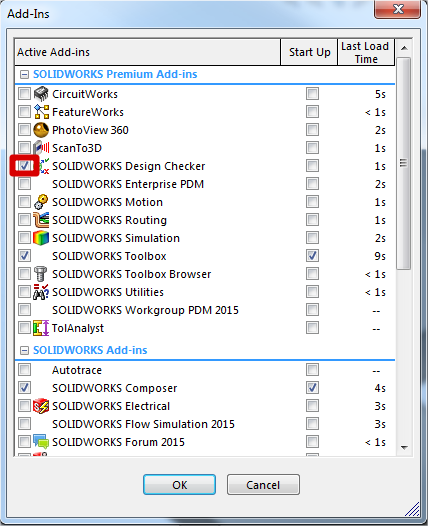Enable SOLIDWORKS Electrical Start Up checkbox
Image resolution: width=428 pixels, height=526 pixels.
312,406
